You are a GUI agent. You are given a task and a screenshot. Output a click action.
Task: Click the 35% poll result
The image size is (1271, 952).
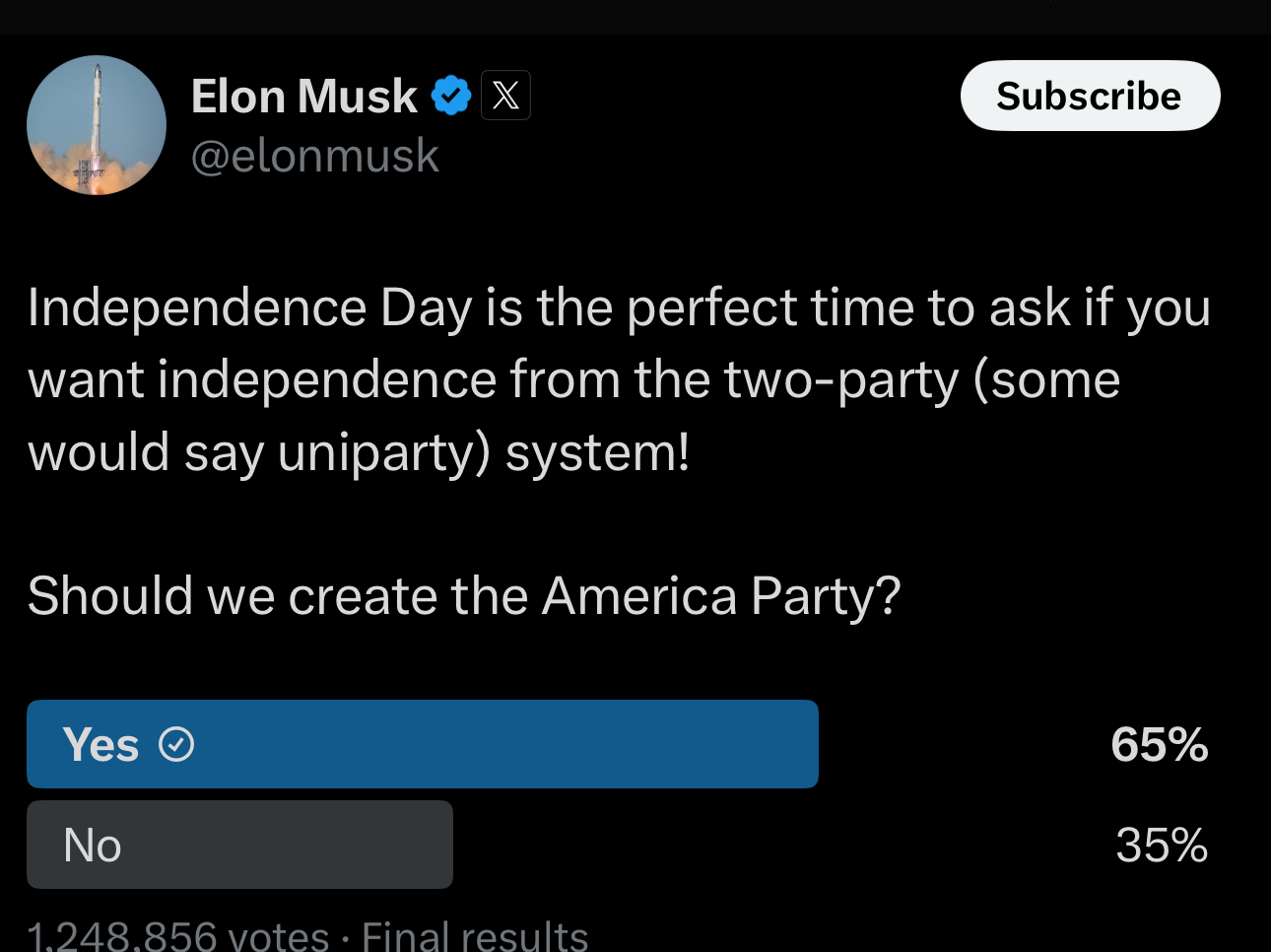(x=1162, y=846)
